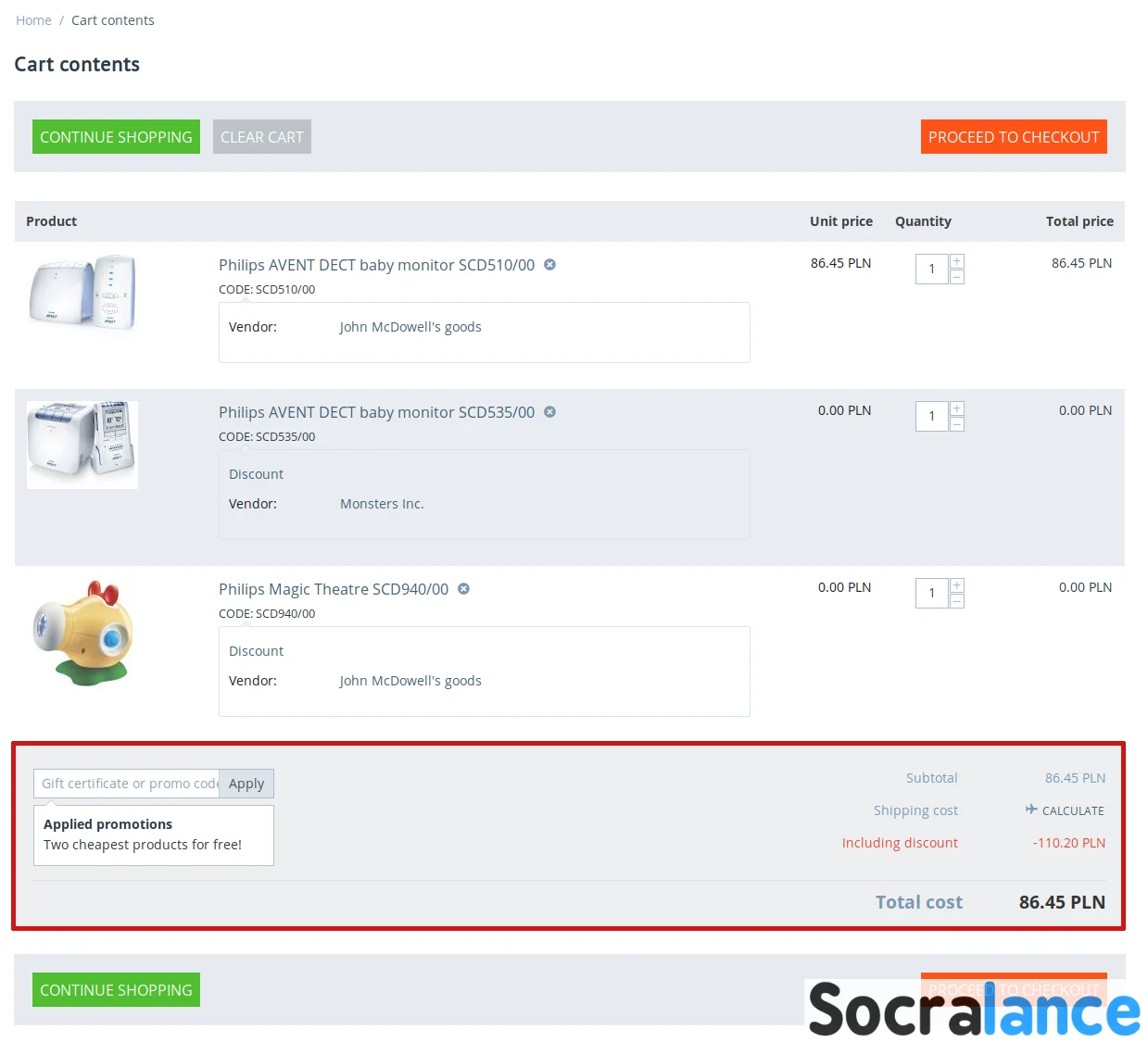Open Philips AVENT DECT baby monitor SCD510/00 link
The height and width of the screenshot is (1042, 1148).
376,265
